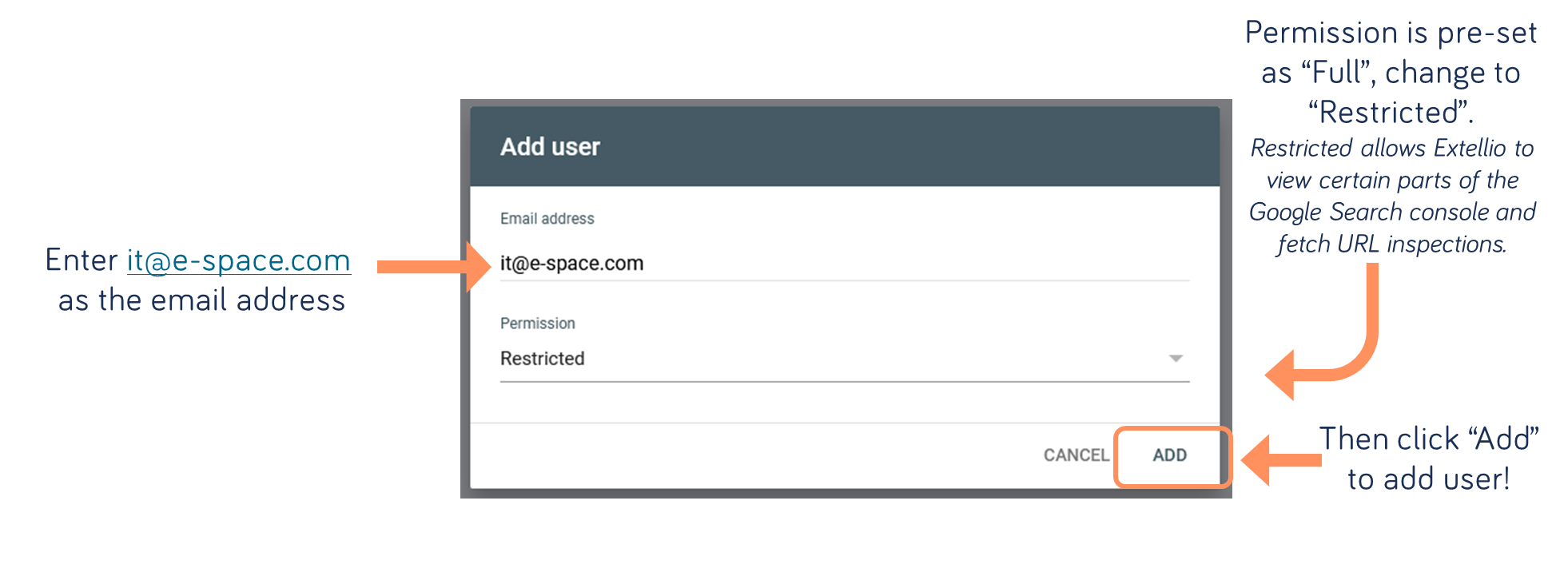
Task: Open the it@e-space.com hyperlink
Action: click(238, 260)
